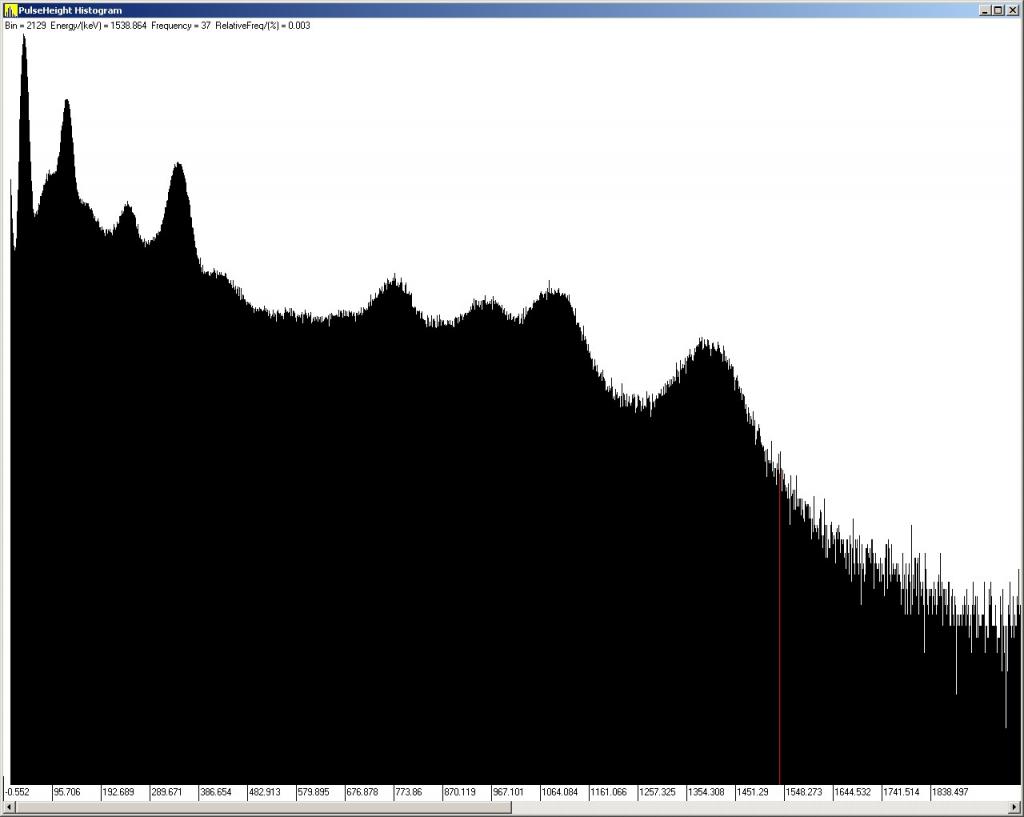Click the -0.552 x-axis origin label
This screenshot has height=817, width=1024.
pos(20,792)
